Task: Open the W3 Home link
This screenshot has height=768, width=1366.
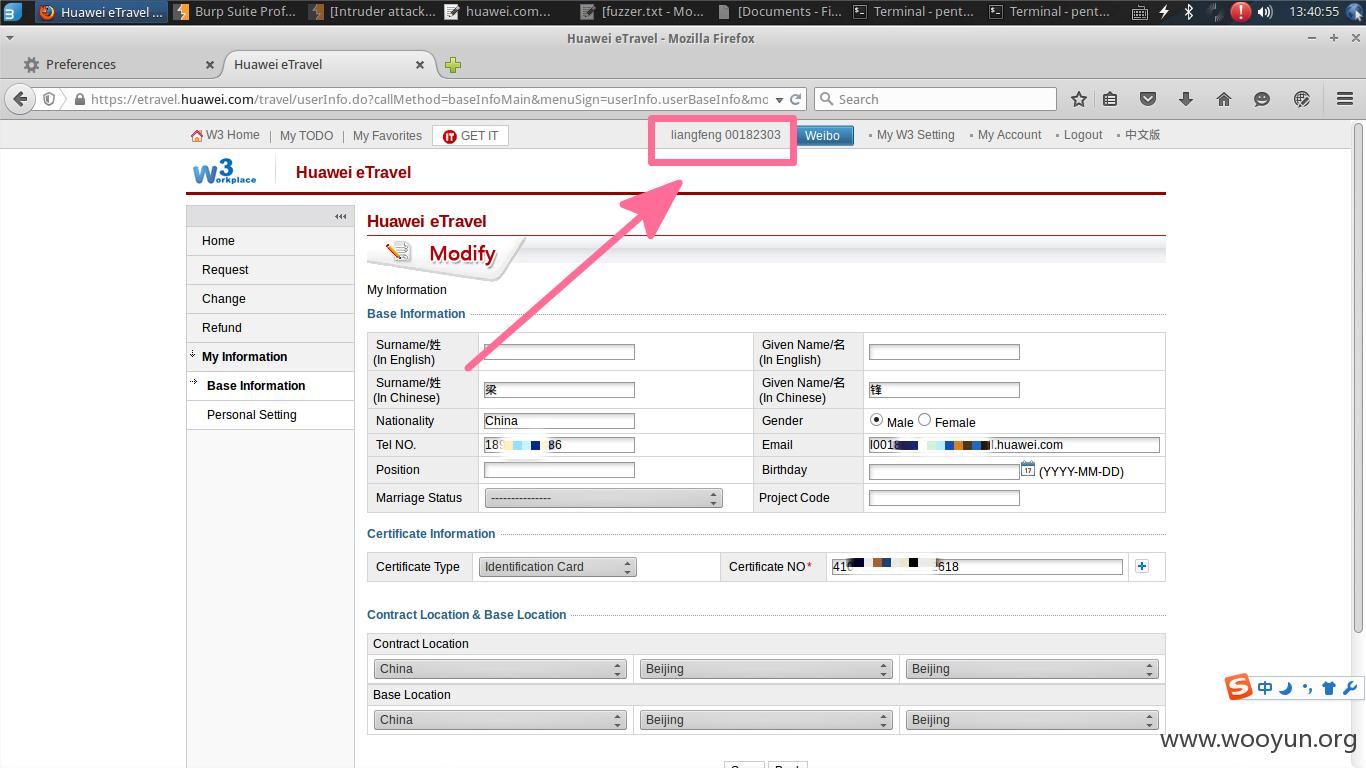Action: [225, 135]
